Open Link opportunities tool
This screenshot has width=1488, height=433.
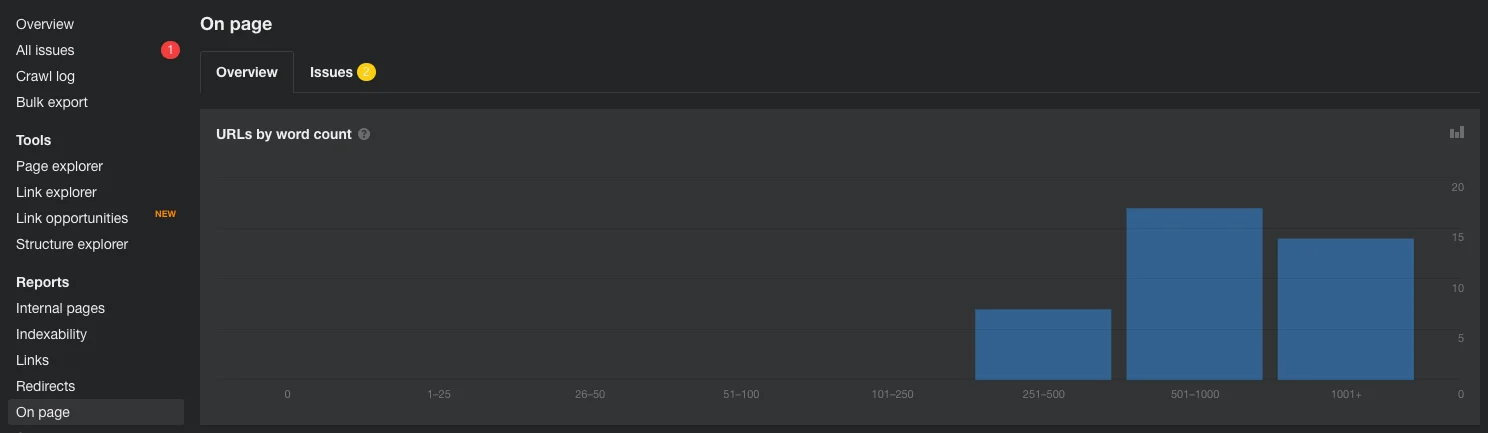click(72, 218)
